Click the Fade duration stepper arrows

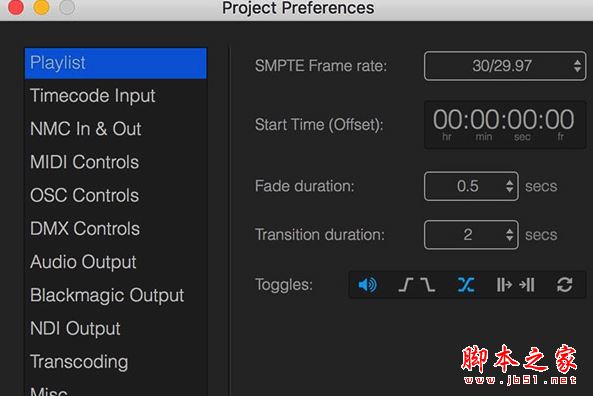click(x=509, y=186)
